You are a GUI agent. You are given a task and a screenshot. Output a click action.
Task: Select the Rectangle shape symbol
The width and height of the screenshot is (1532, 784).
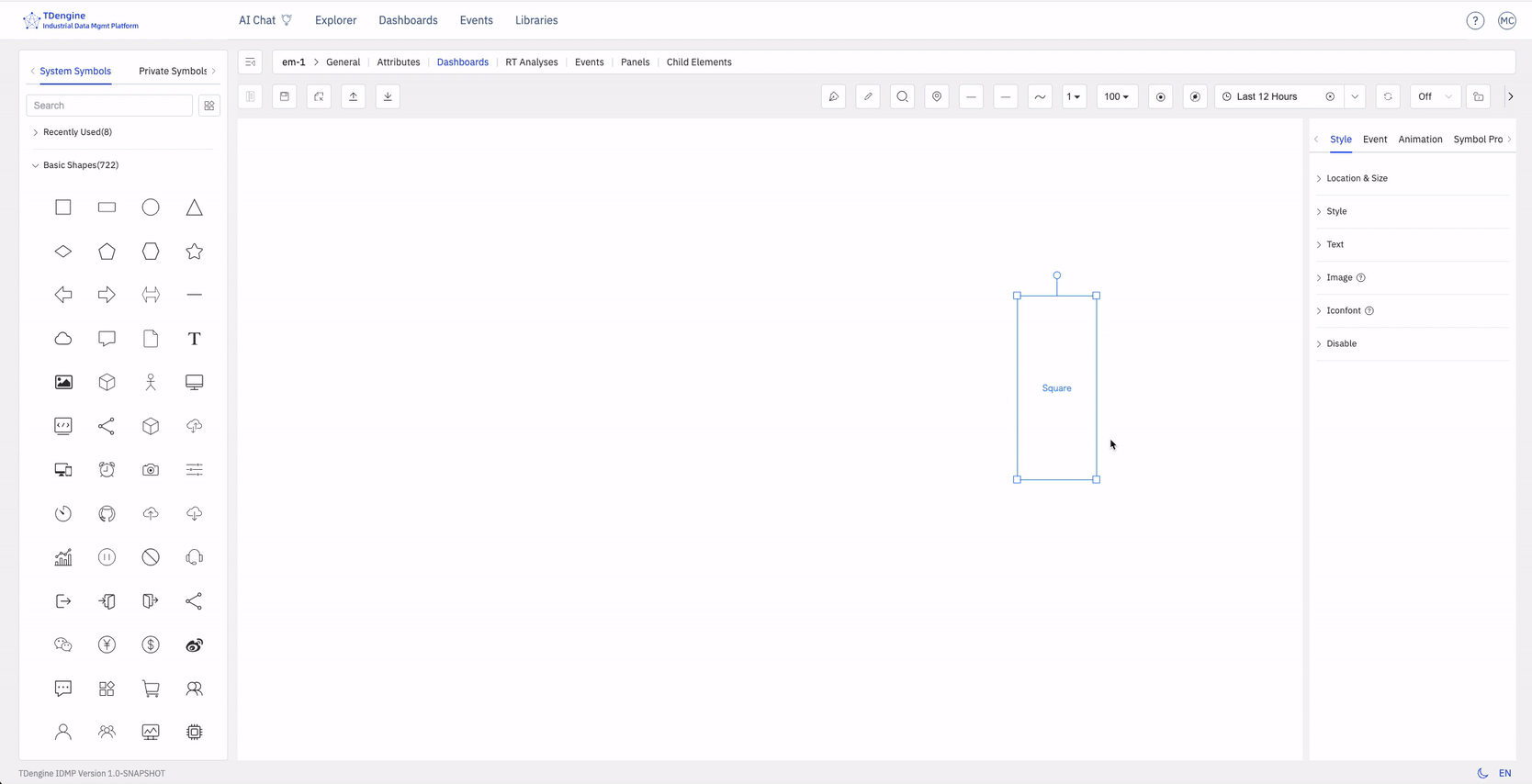pyautogui.click(x=107, y=207)
